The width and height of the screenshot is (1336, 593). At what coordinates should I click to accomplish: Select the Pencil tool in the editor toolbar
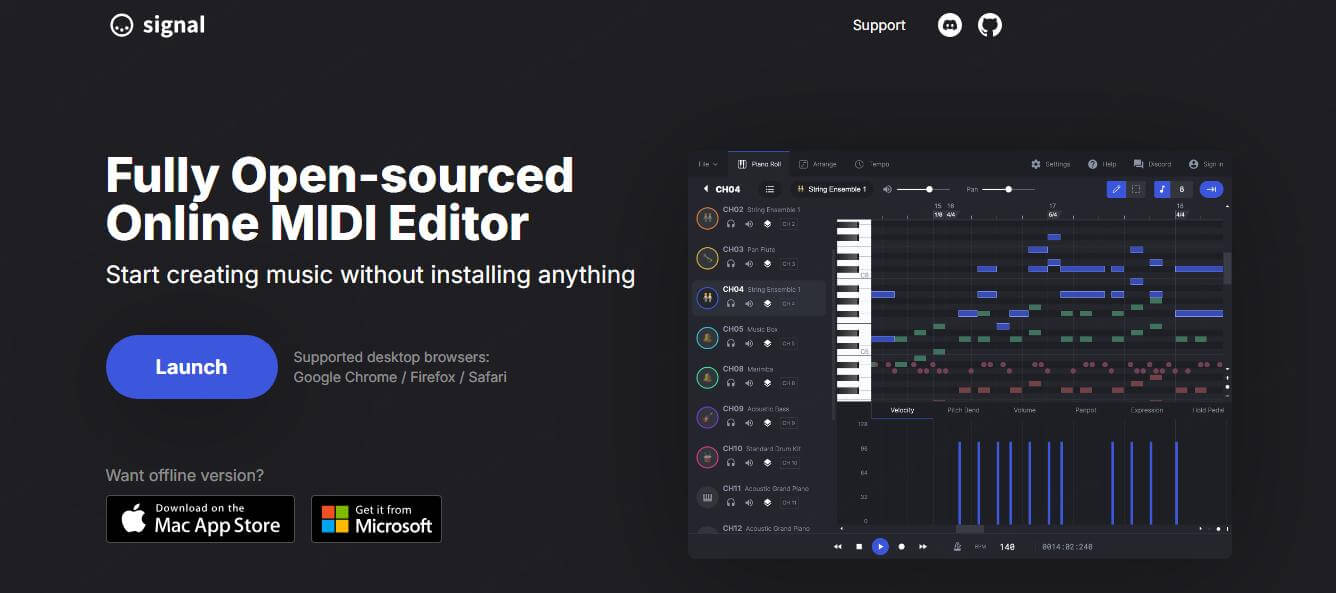click(x=1116, y=189)
